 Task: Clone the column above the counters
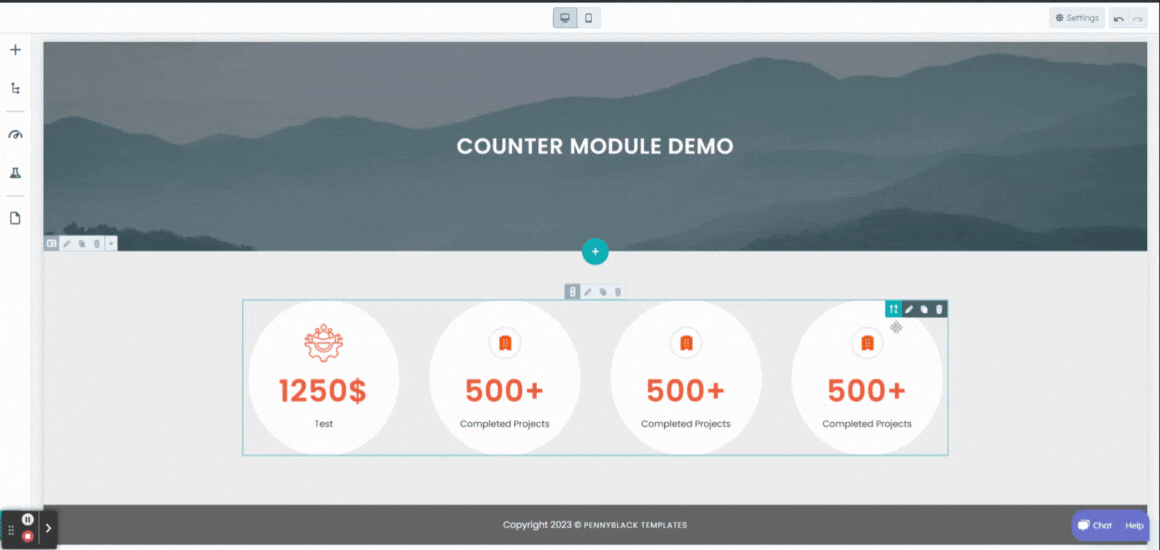pos(603,292)
